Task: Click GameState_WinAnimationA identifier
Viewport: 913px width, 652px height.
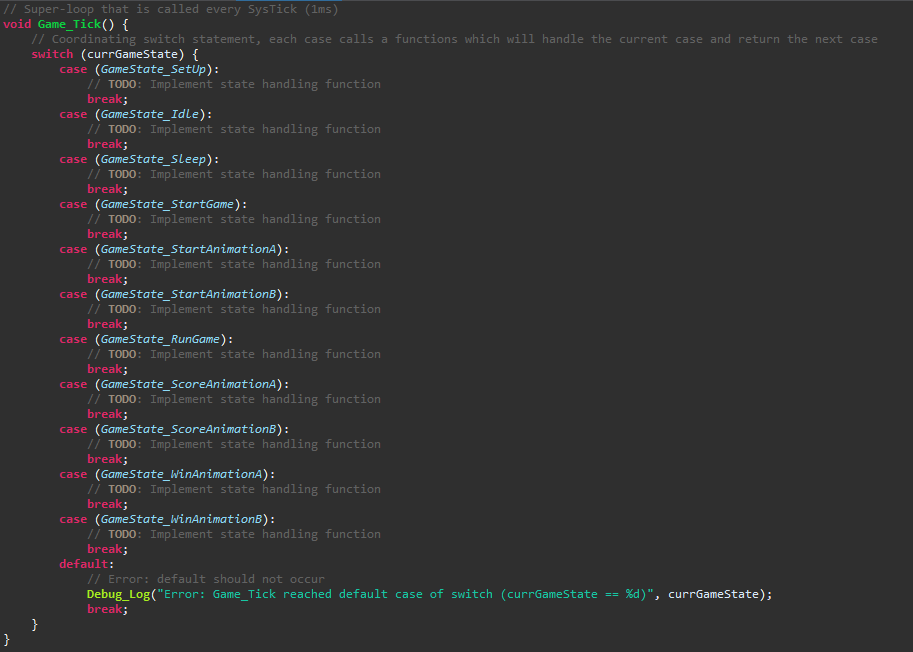Action: tap(182, 474)
